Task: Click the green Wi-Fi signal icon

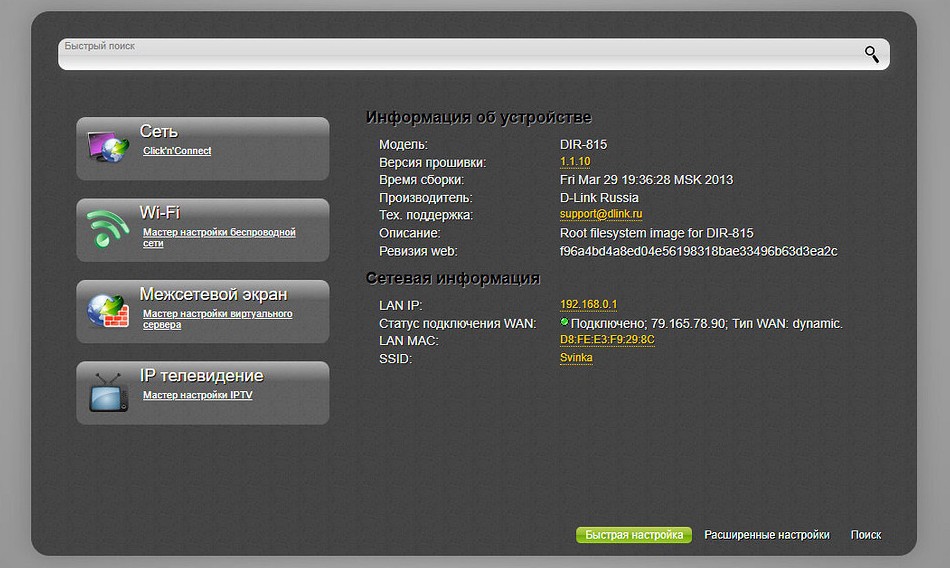Action: coord(108,230)
